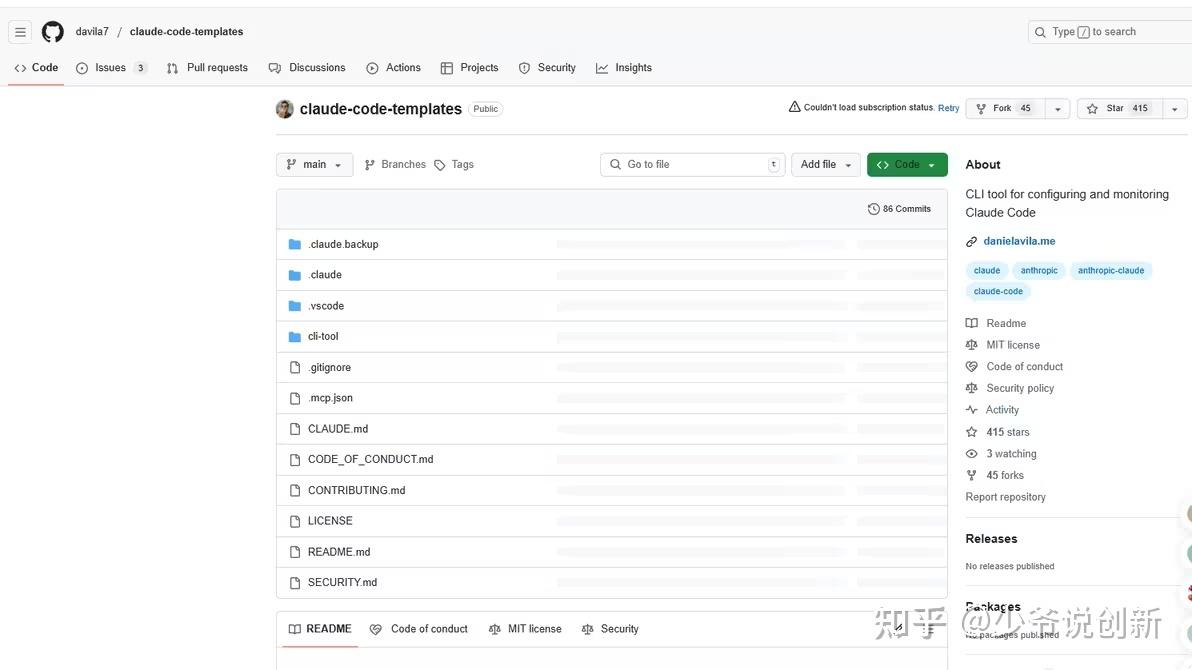Click the anthropic-claude topic tag
Screen dimensions: 1192x670
[1111, 271]
